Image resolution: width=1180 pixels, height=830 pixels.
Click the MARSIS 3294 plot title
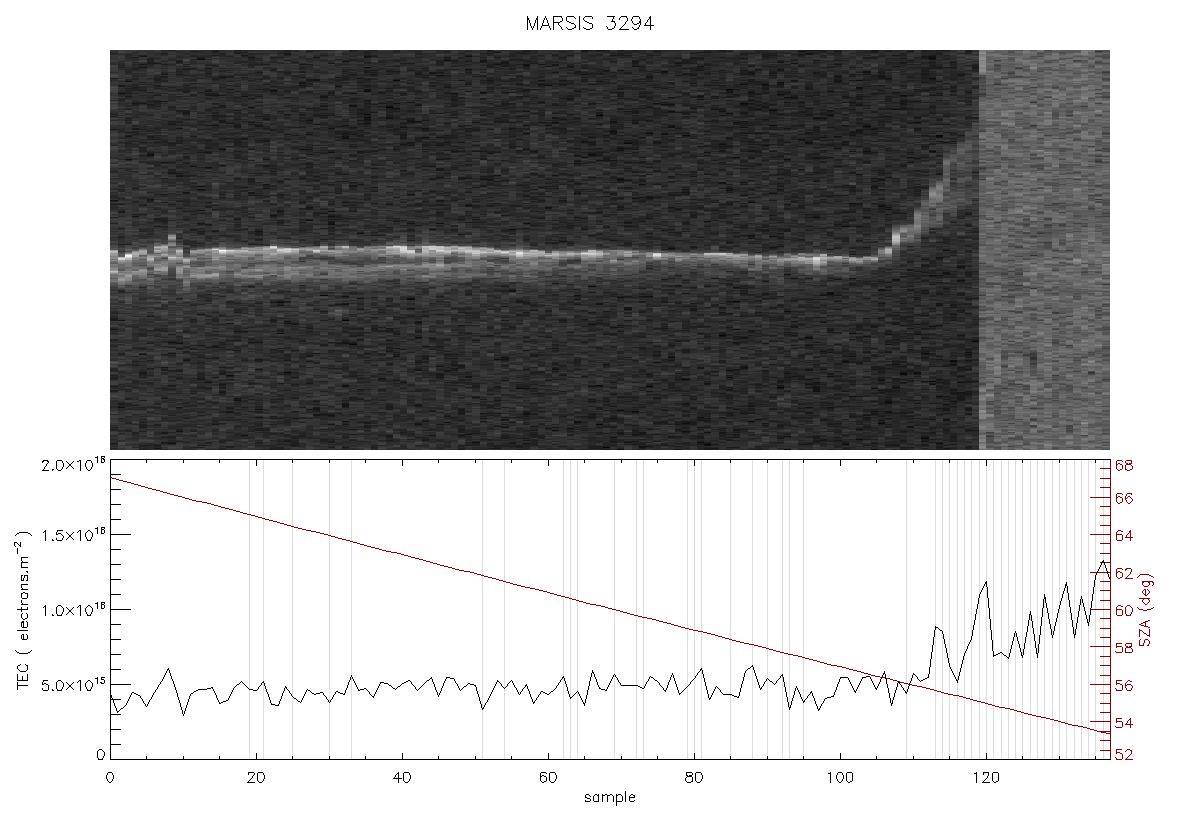click(x=589, y=23)
